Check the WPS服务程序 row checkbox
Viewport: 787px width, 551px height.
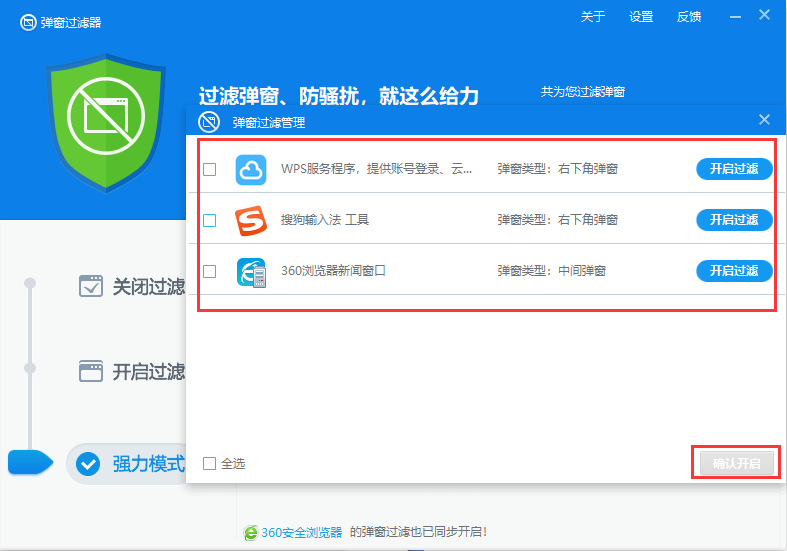(x=210, y=169)
